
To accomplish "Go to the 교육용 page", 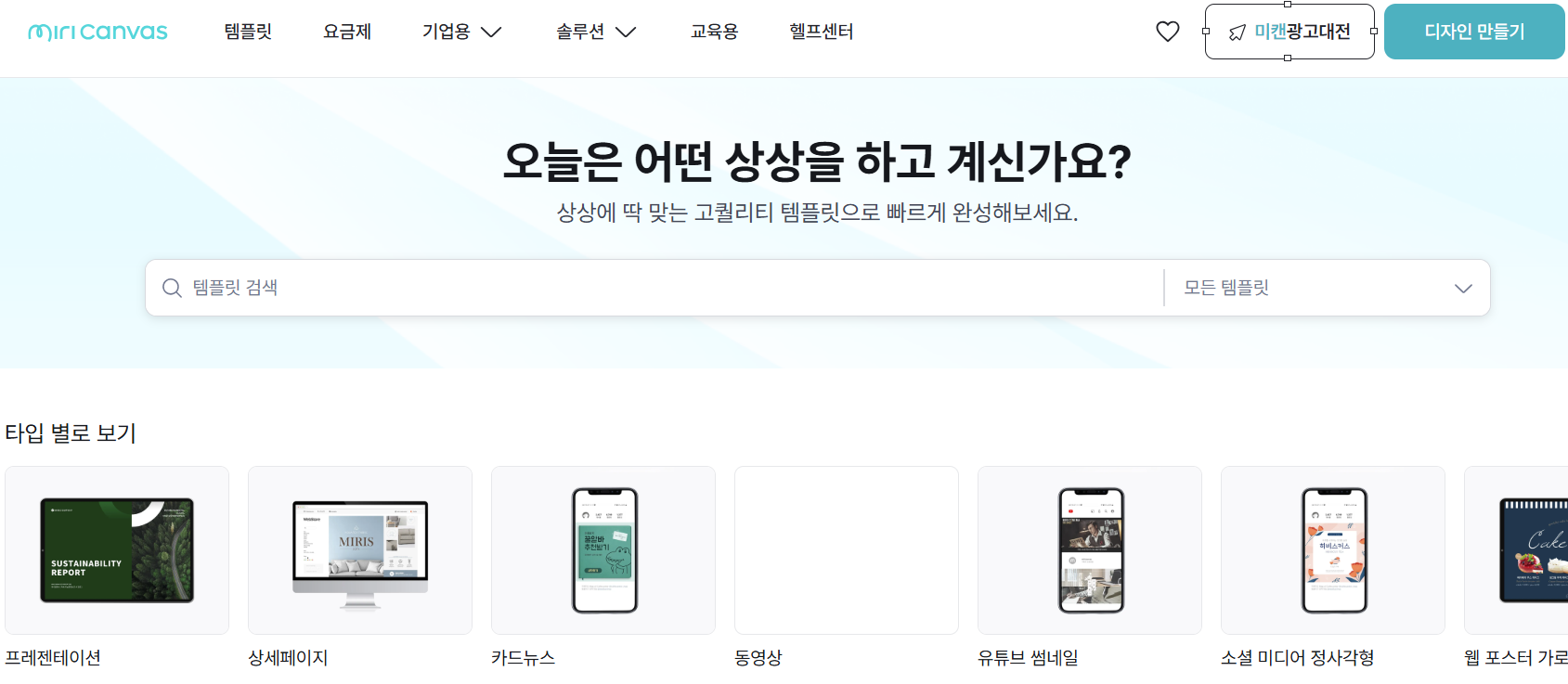I will click(714, 32).
